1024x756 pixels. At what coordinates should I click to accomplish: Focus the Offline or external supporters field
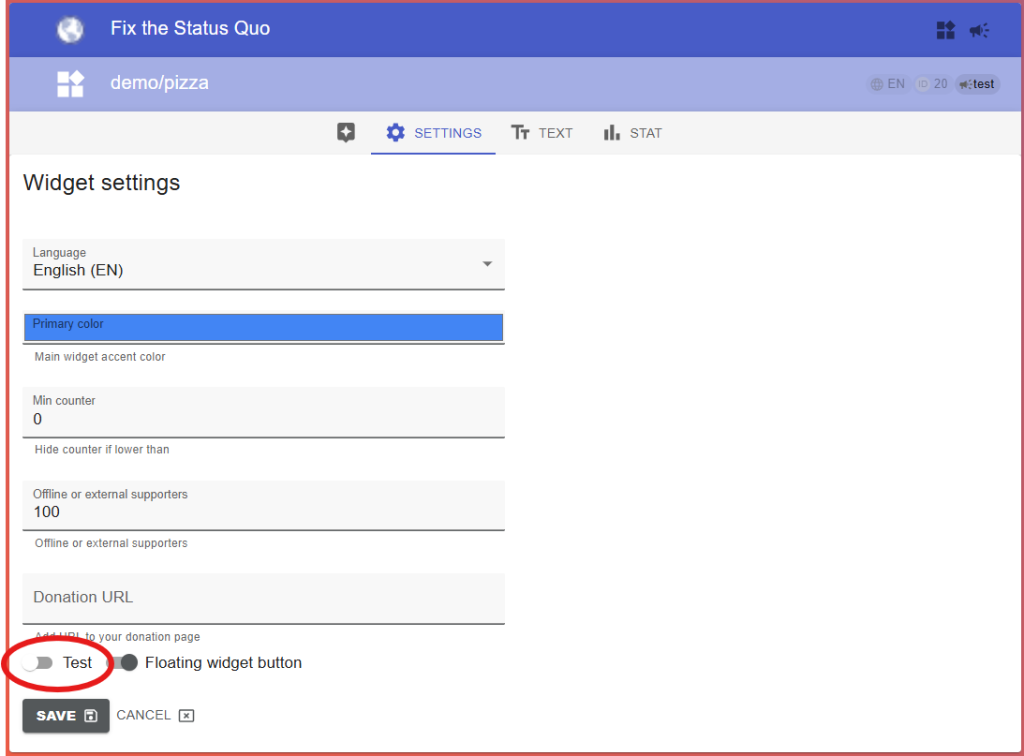coord(264,506)
